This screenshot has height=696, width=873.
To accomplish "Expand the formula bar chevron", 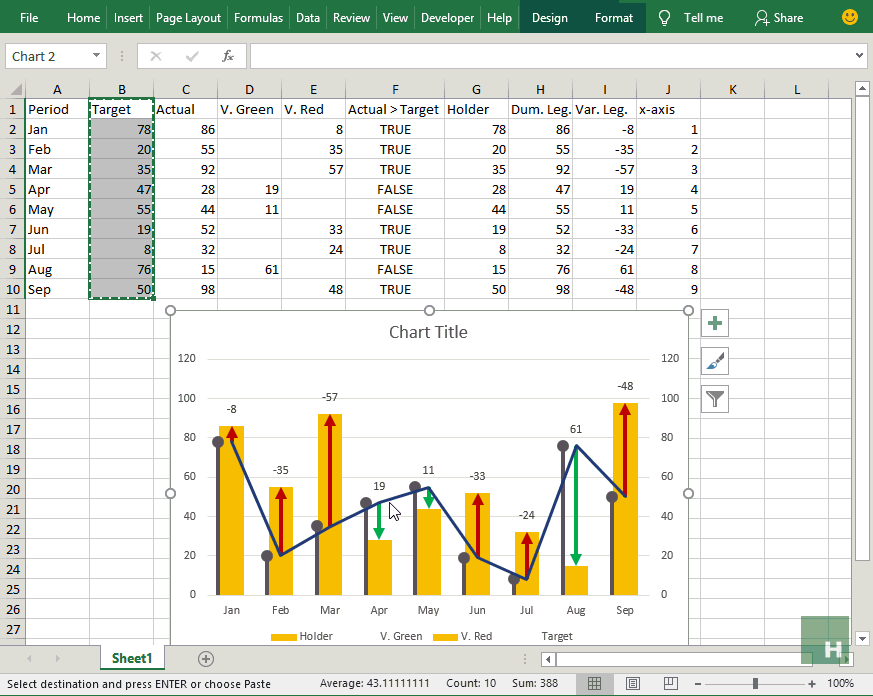I will [860, 56].
